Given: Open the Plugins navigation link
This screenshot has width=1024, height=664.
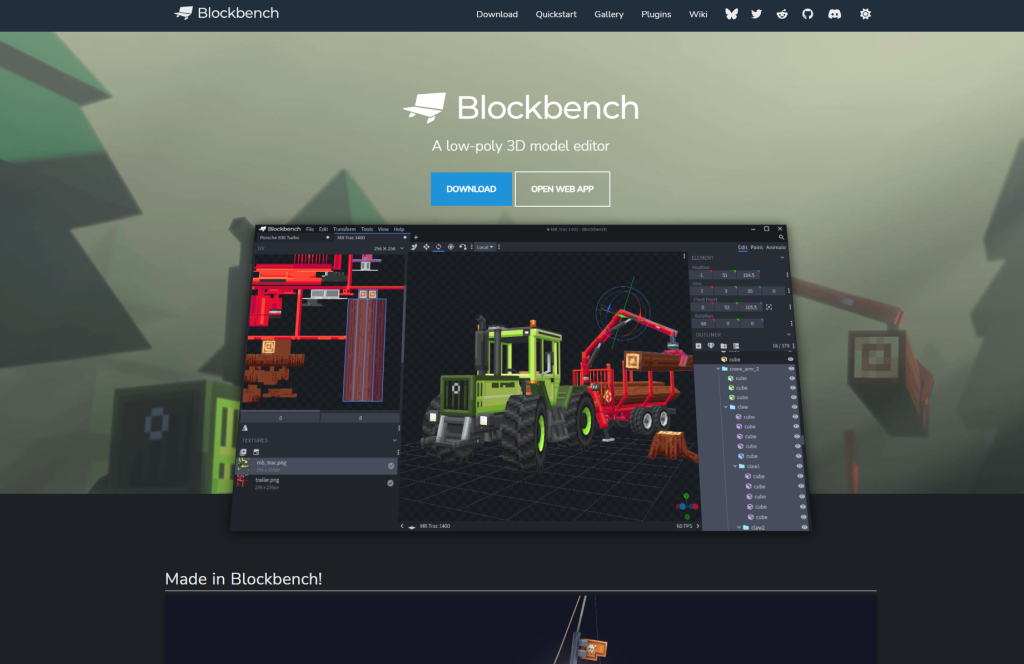Looking at the screenshot, I should coord(656,14).
